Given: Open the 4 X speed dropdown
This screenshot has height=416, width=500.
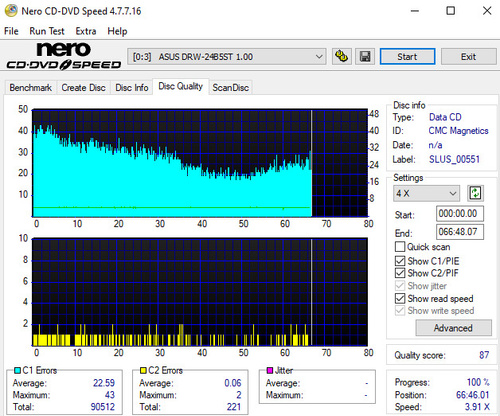Looking at the screenshot, I should point(426,193).
